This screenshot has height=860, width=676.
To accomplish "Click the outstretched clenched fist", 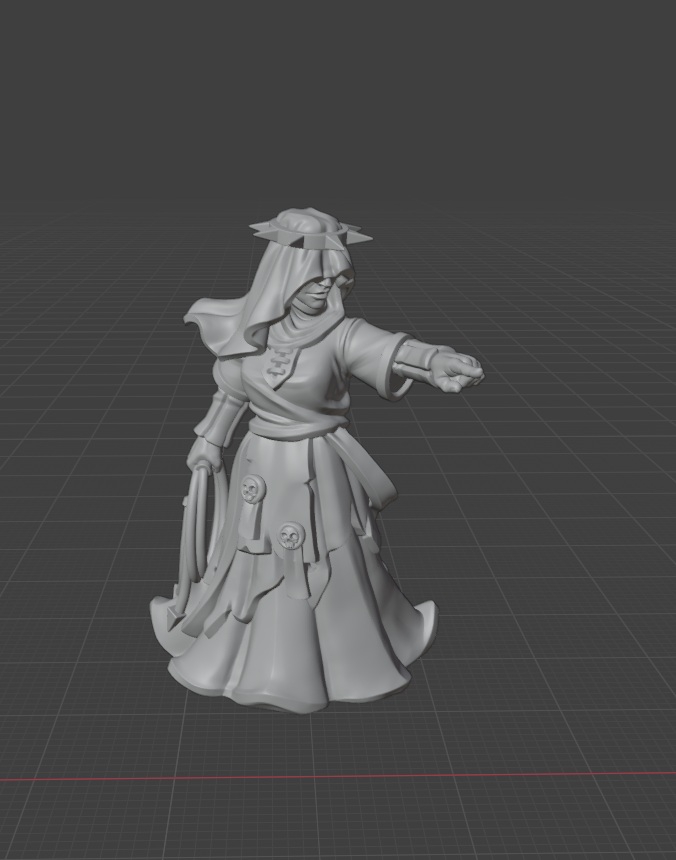I will pyautogui.click(x=462, y=371).
